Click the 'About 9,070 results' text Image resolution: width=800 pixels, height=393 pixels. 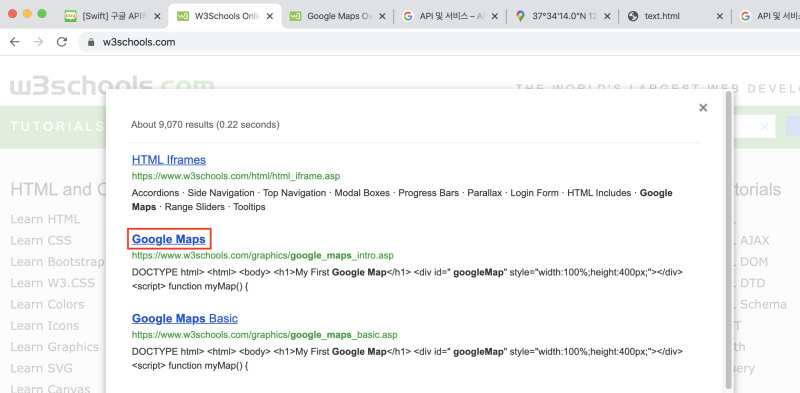click(x=205, y=125)
